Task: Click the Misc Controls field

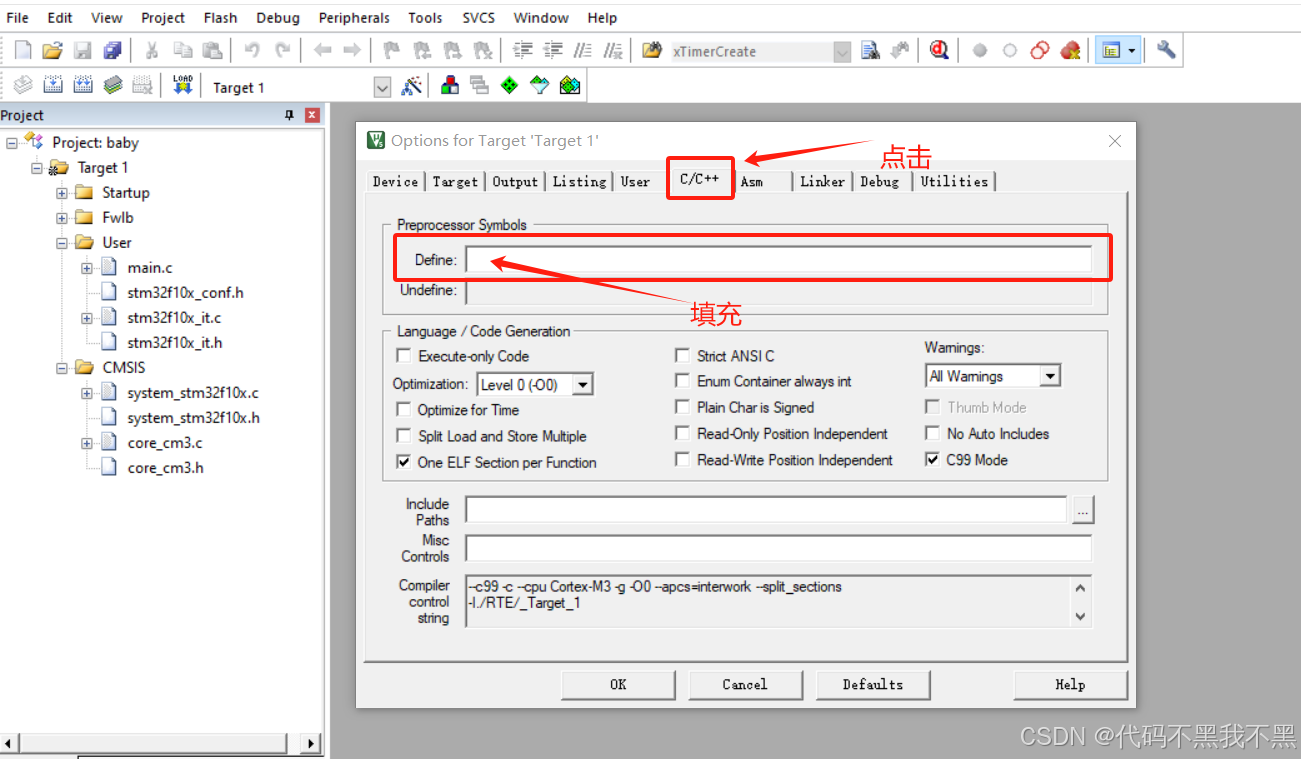Action: pyautogui.click(x=779, y=548)
